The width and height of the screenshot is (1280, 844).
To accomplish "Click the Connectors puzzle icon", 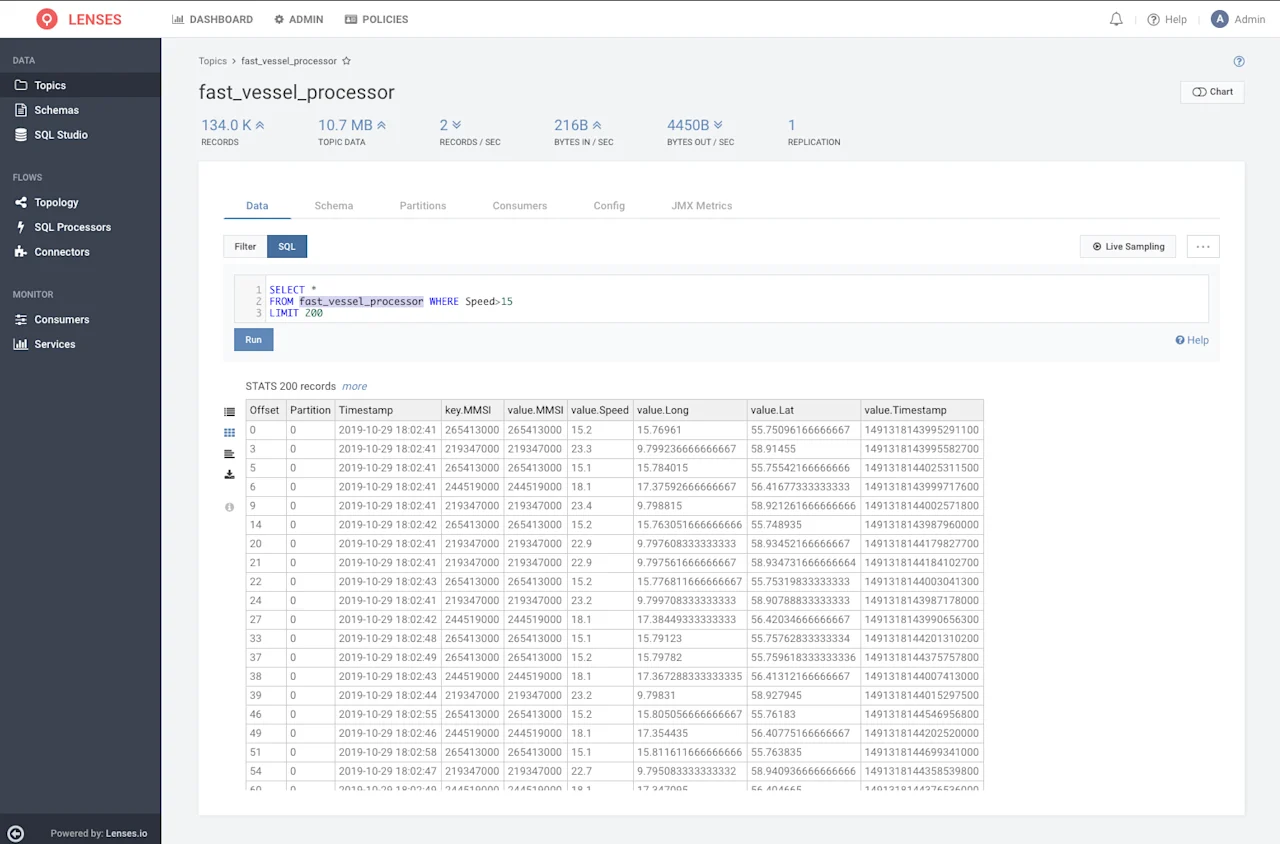I will coord(21,252).
